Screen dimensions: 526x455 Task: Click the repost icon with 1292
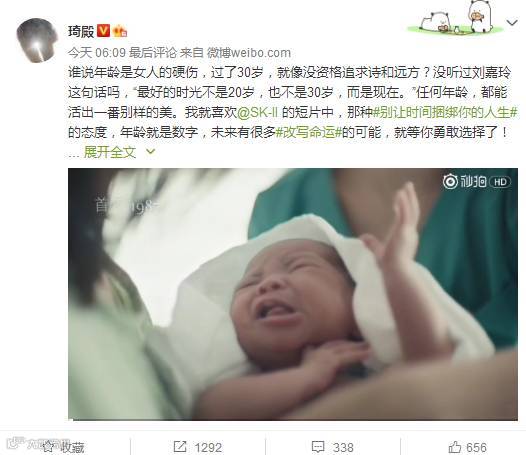point(198,447)
